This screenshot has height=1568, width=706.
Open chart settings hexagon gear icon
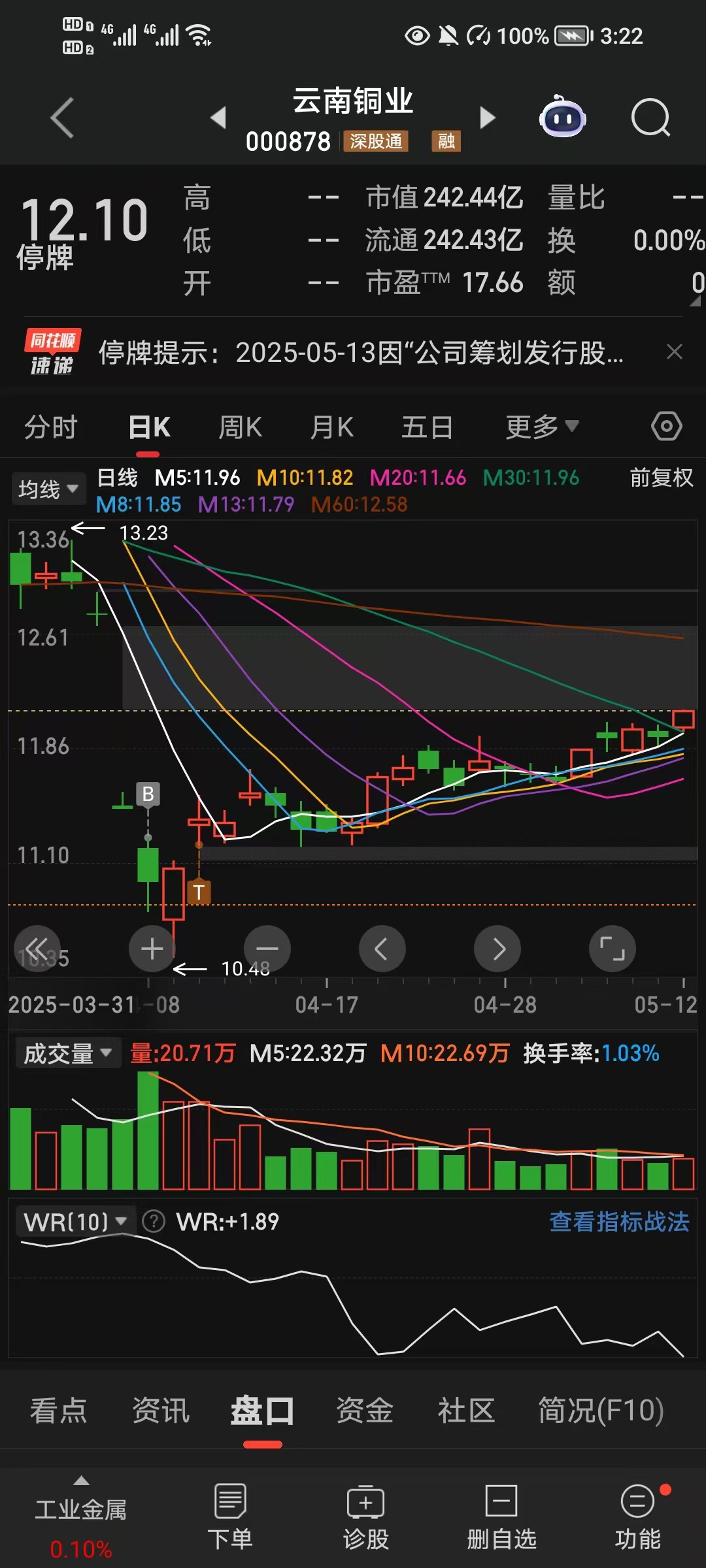(x=667, y=427)
